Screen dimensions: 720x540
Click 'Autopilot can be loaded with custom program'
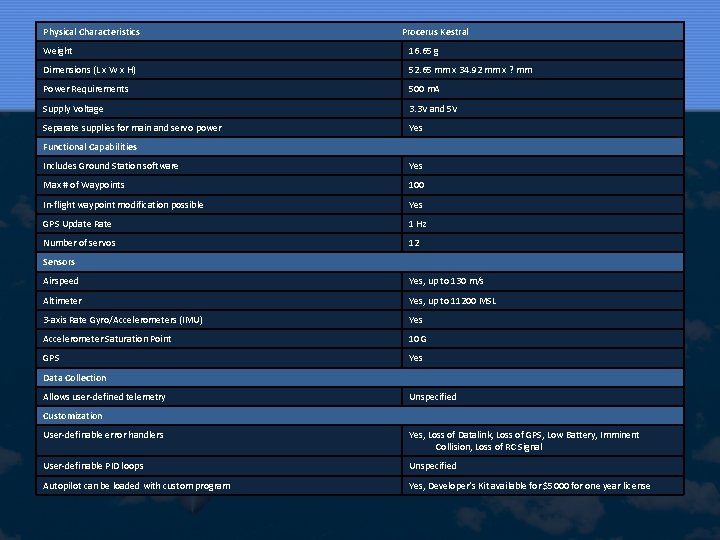137,486
